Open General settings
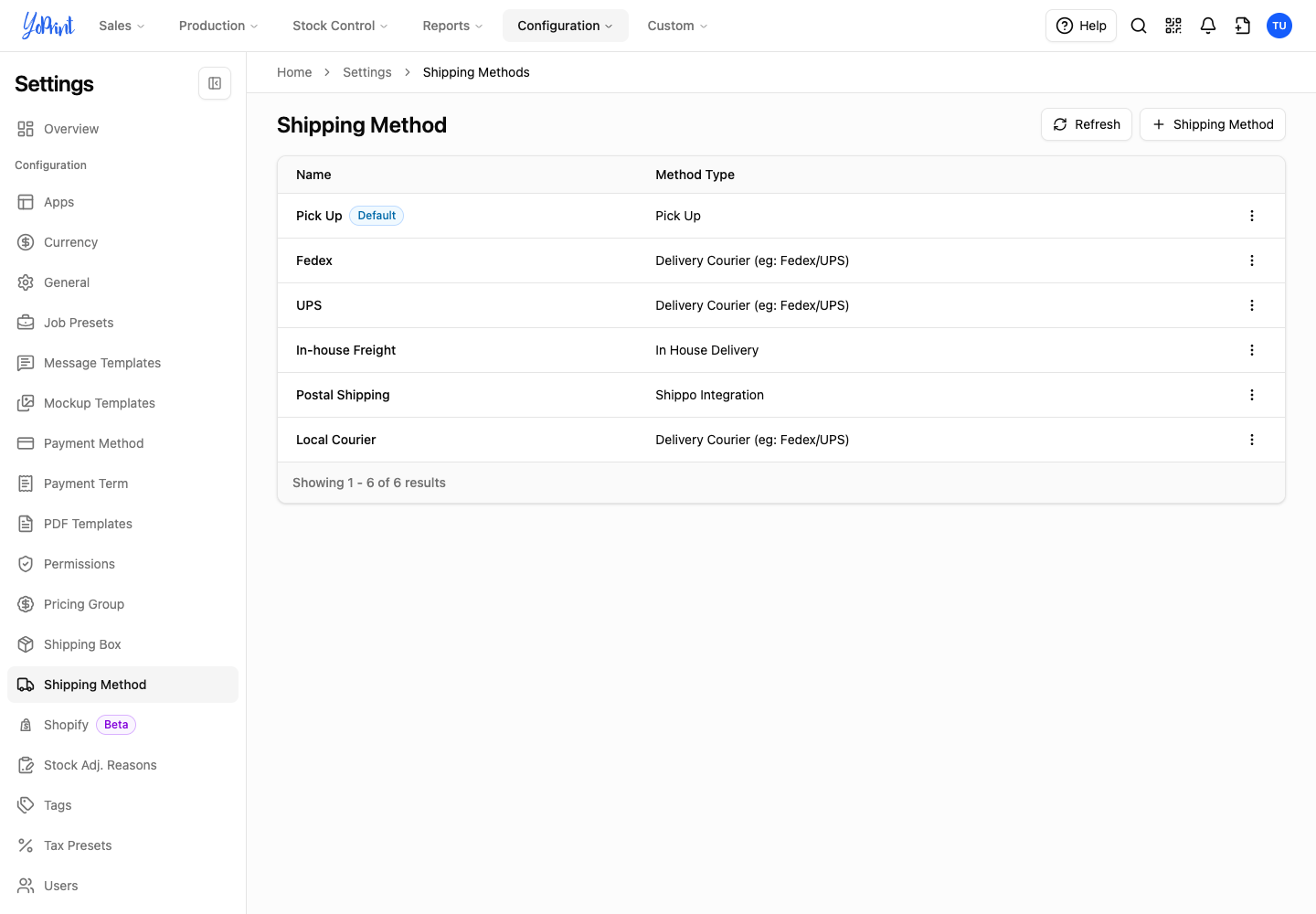The height and width of the screenshot is (914, 1316). [122, 282]
